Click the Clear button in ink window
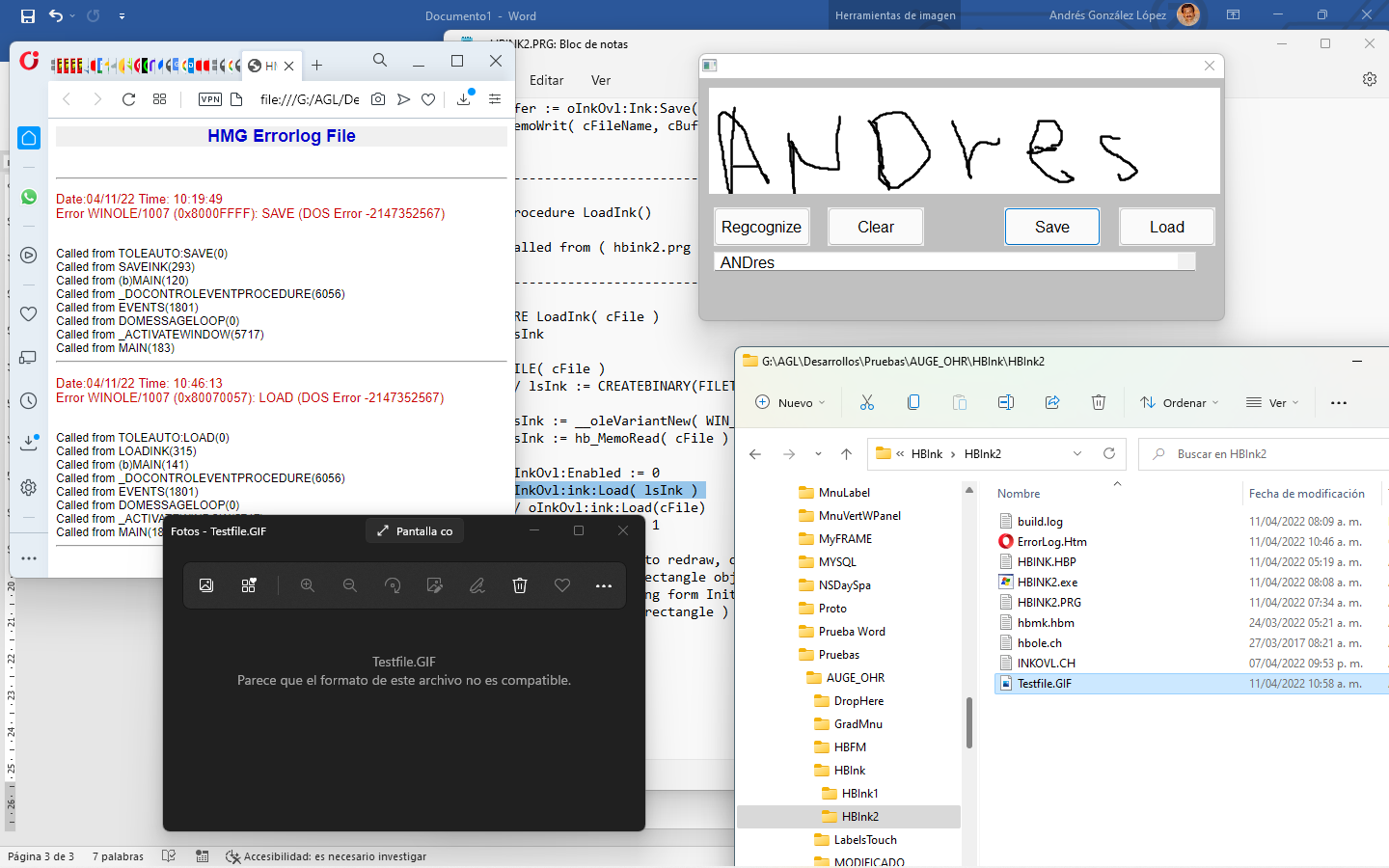This screenshot has height=868, width=1389. (876, 227)
